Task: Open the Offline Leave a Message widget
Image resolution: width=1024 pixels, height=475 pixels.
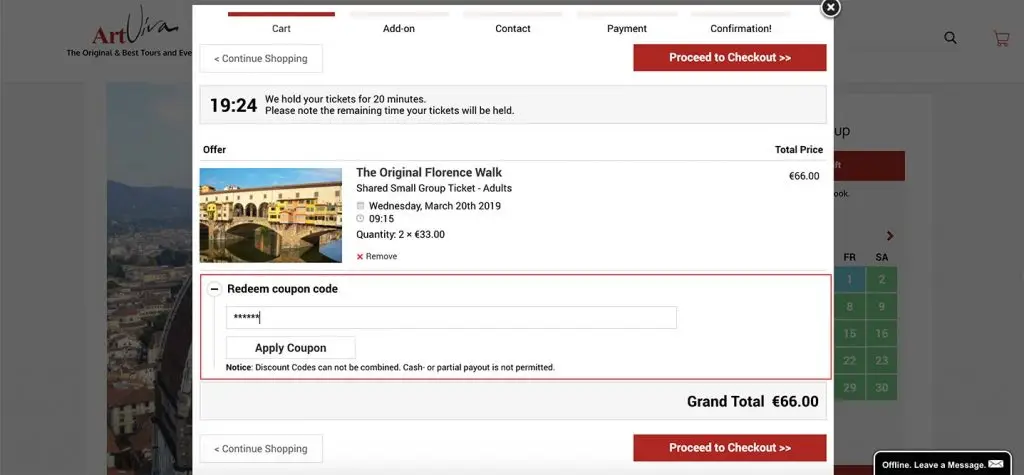Action: click(x=942, y=464)
